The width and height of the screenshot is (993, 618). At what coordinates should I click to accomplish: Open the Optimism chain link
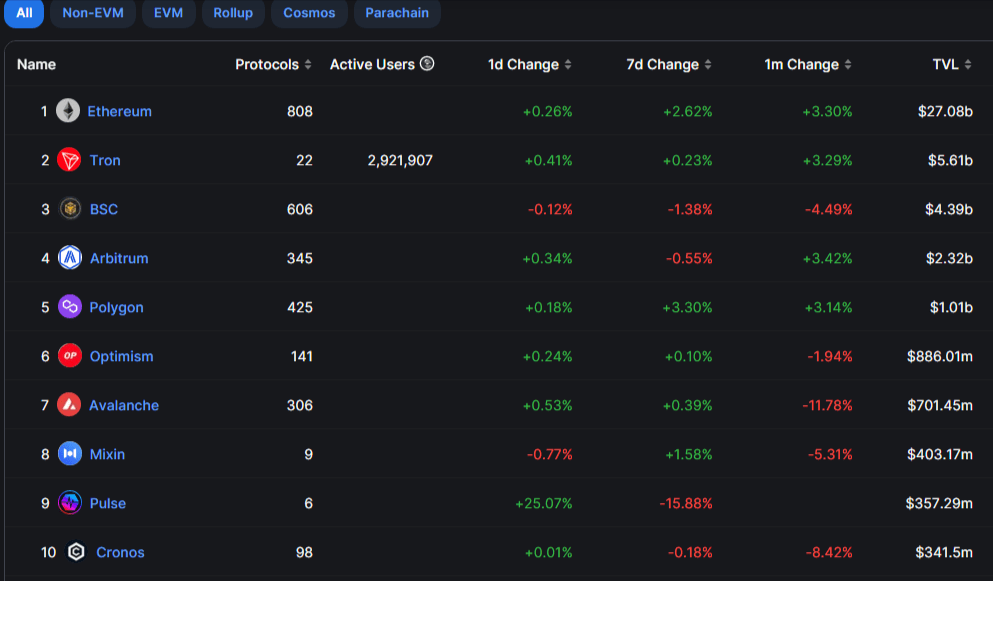click(122, 356)
